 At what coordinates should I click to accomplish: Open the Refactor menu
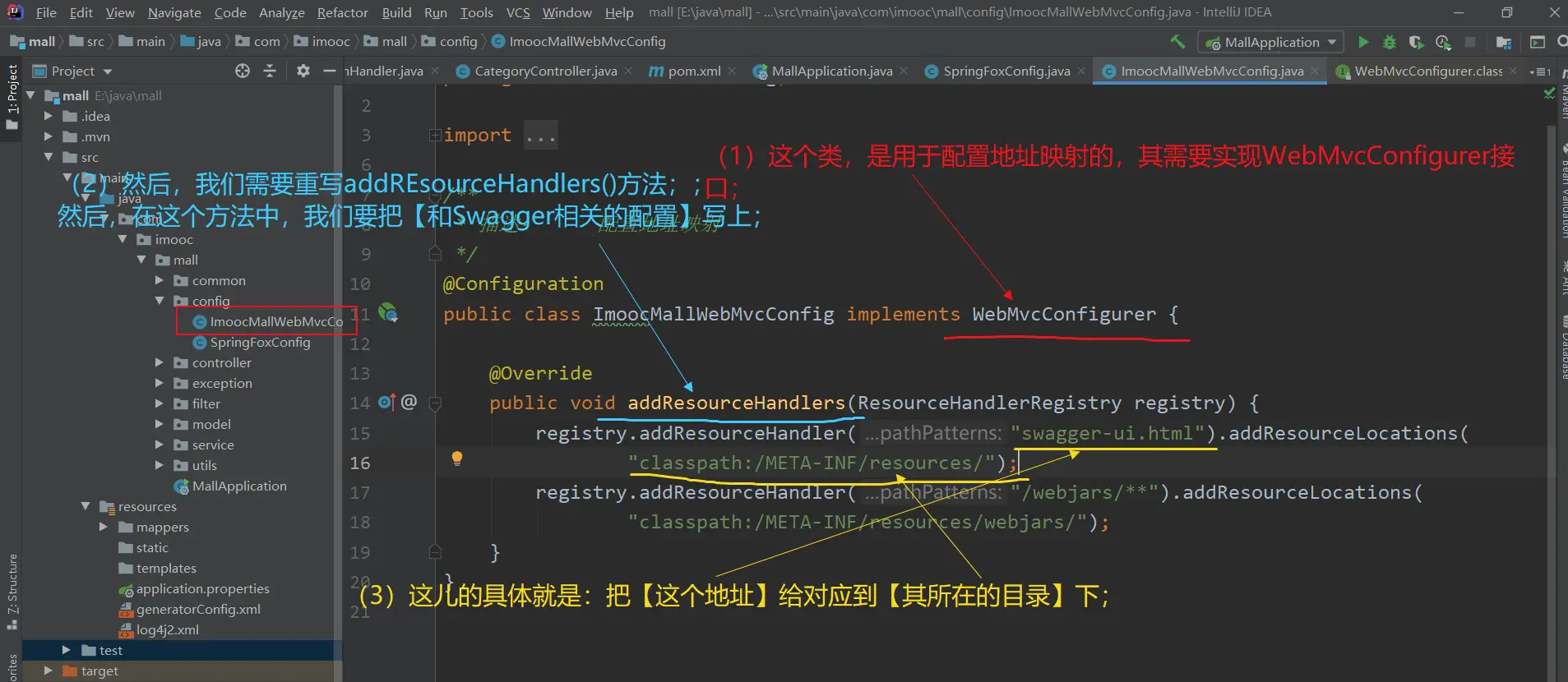[342, 12]
